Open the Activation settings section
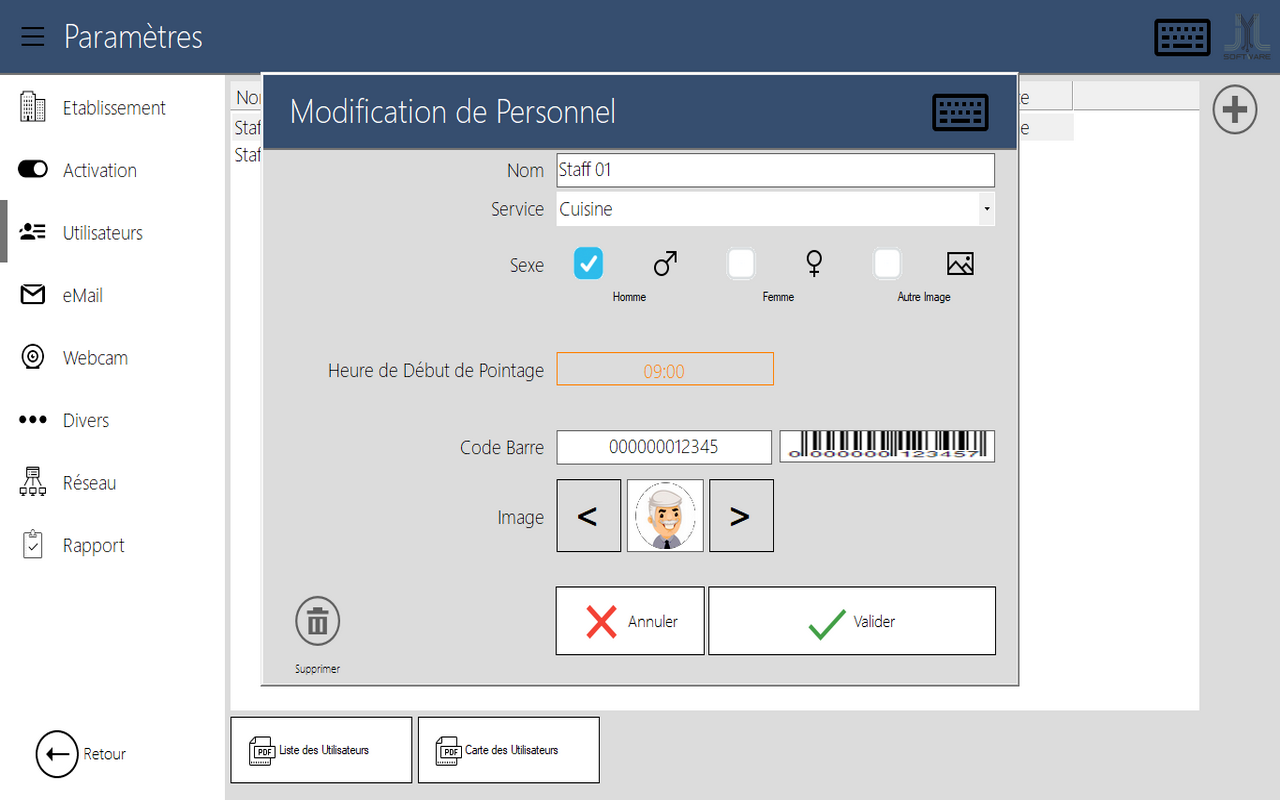Viewport: 1280px width, 800px height. pyautogui.click(x=112, y=170)
